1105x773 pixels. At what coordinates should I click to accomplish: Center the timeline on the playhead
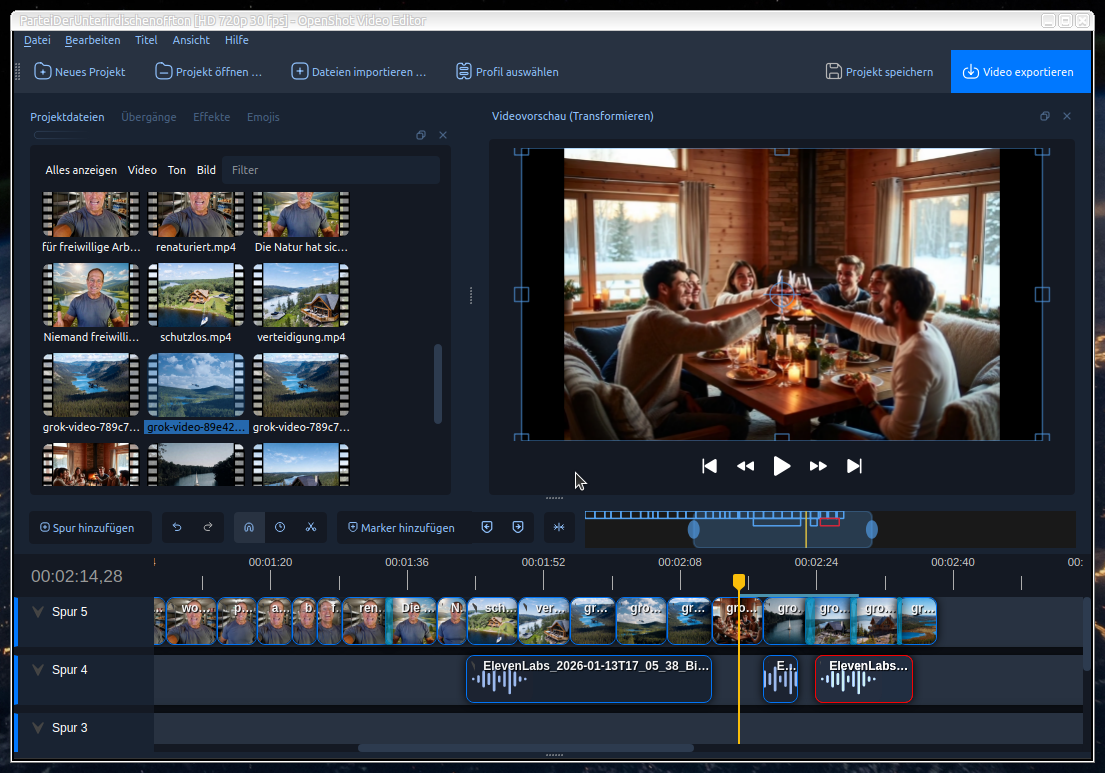point(559,528)
